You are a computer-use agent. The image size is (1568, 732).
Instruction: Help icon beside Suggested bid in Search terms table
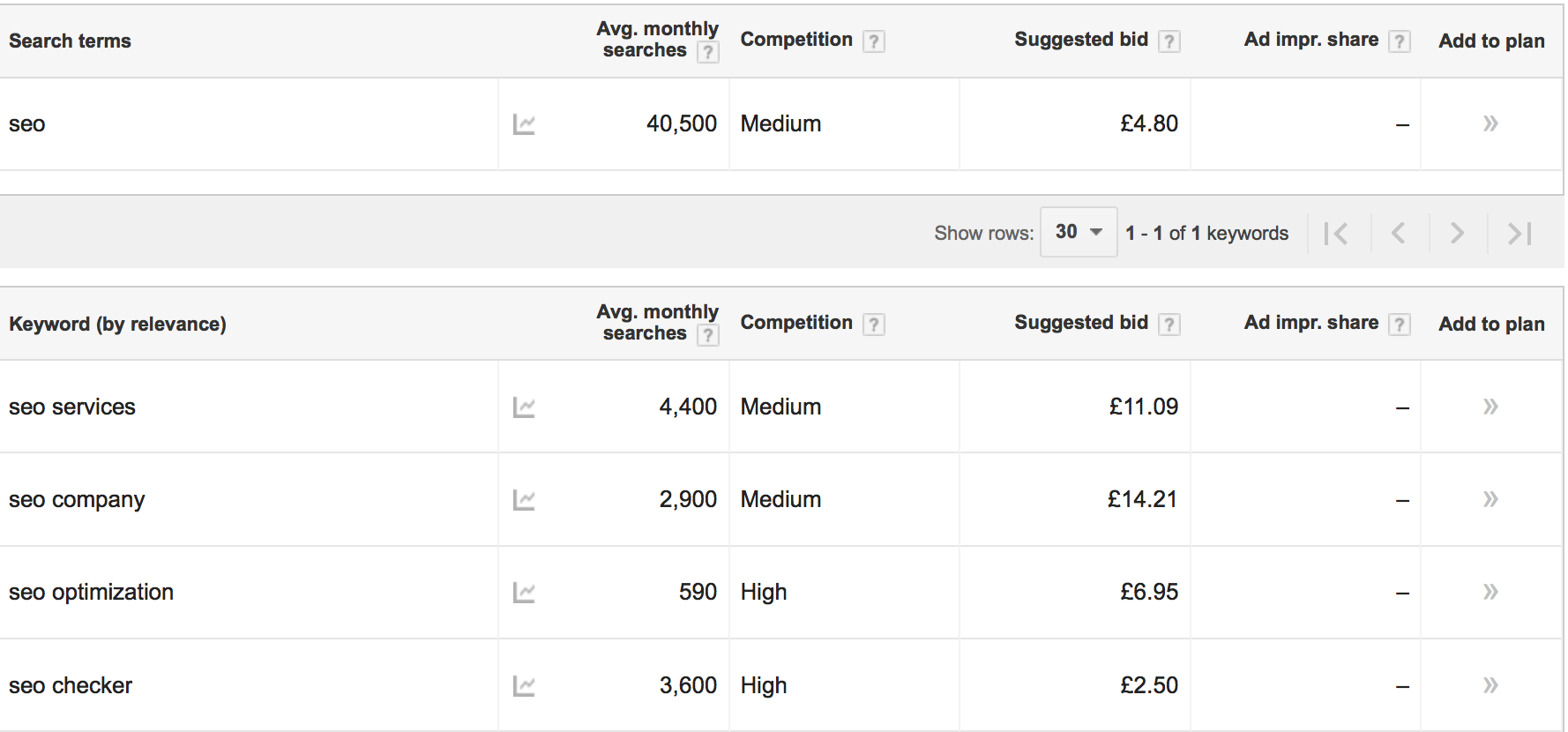(x=1169, y=41)
